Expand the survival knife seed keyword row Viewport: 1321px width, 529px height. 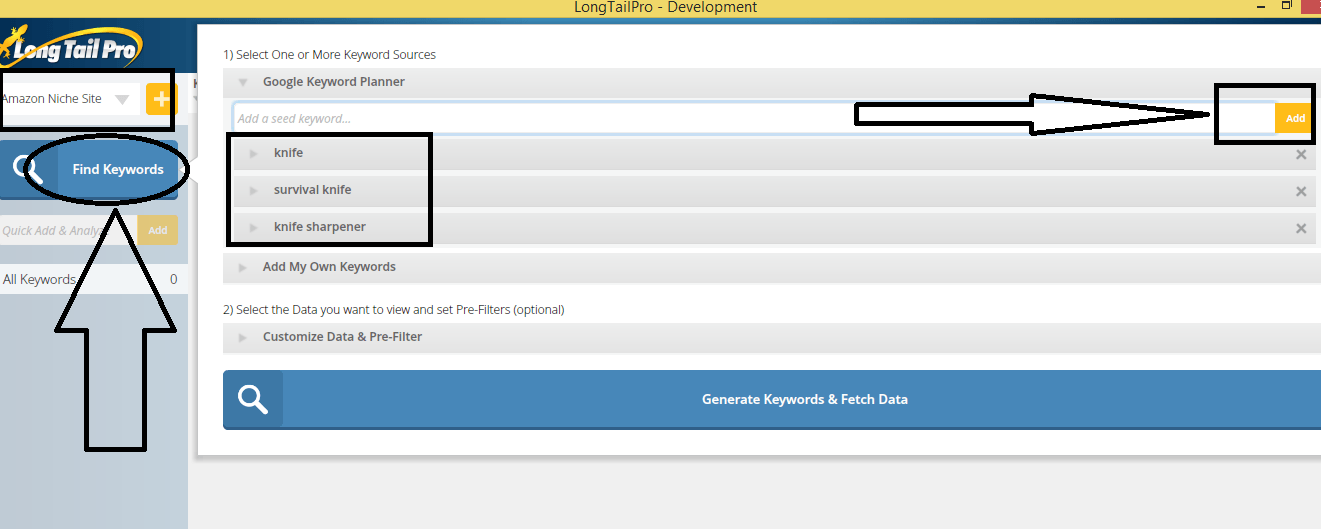click(253, 190)
